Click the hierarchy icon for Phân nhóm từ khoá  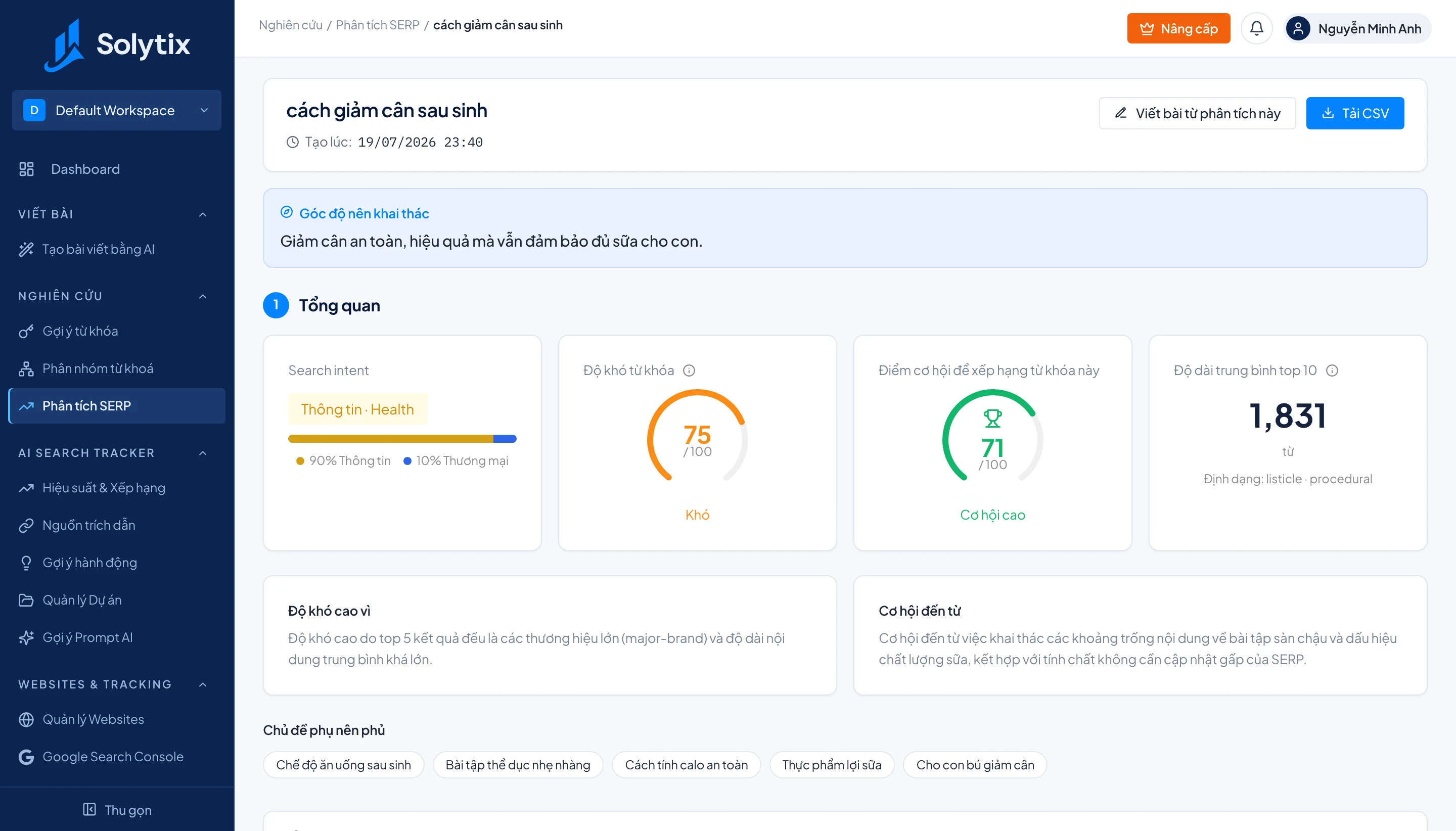26,368
